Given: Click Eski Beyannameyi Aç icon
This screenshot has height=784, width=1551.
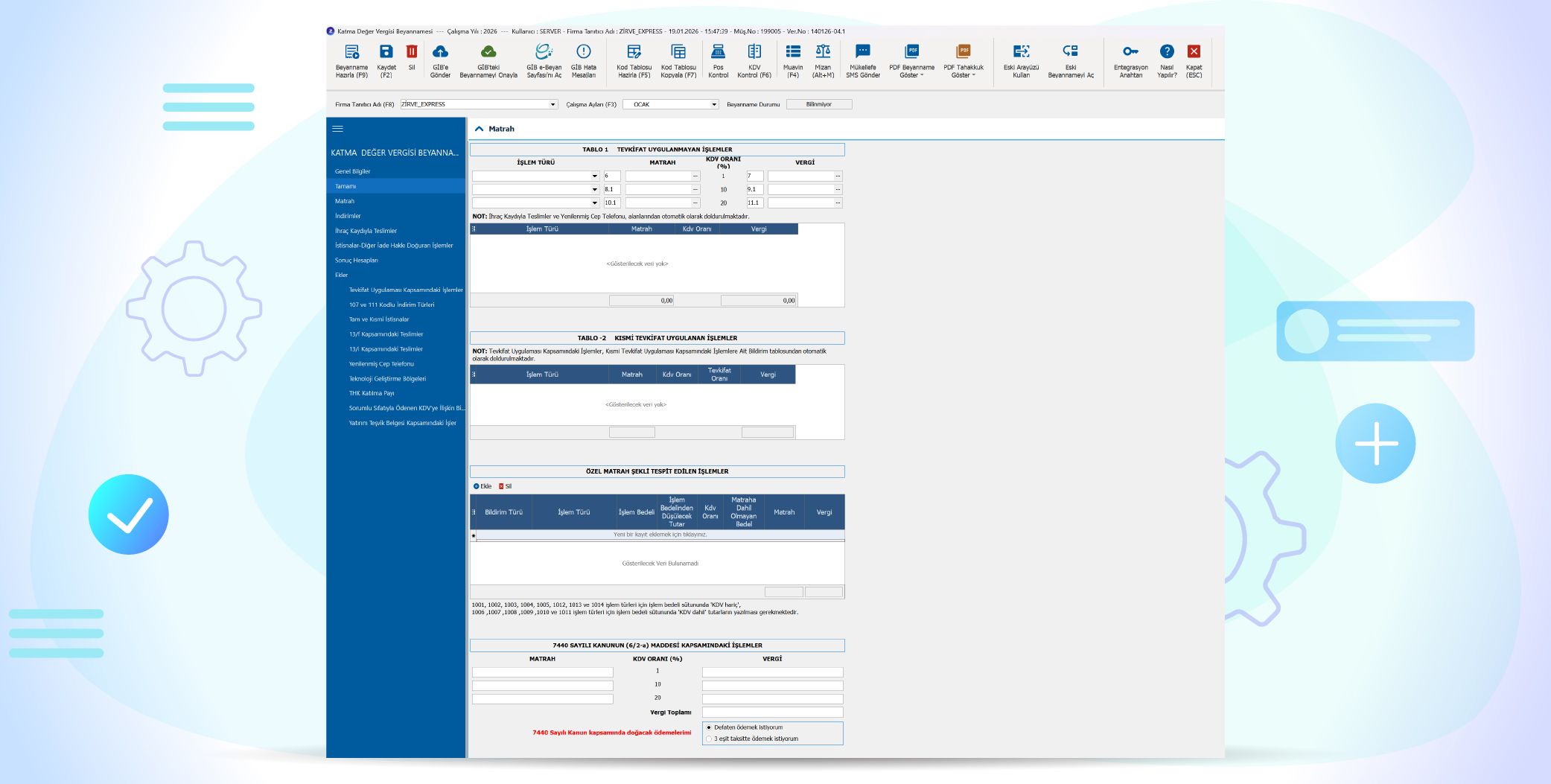Looking at the screenshot, I should point(1070,51).
